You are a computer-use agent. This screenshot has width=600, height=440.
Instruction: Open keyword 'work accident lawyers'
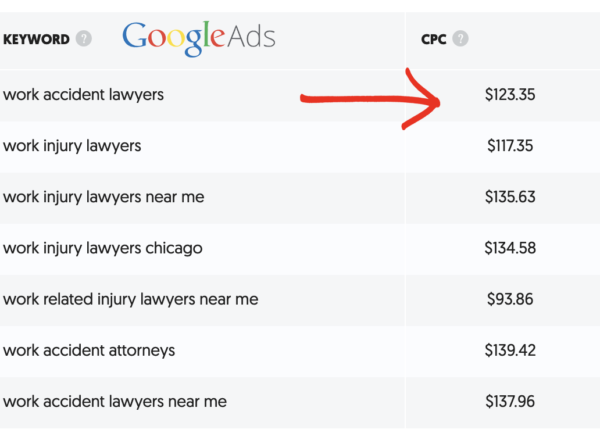(83, 95)
